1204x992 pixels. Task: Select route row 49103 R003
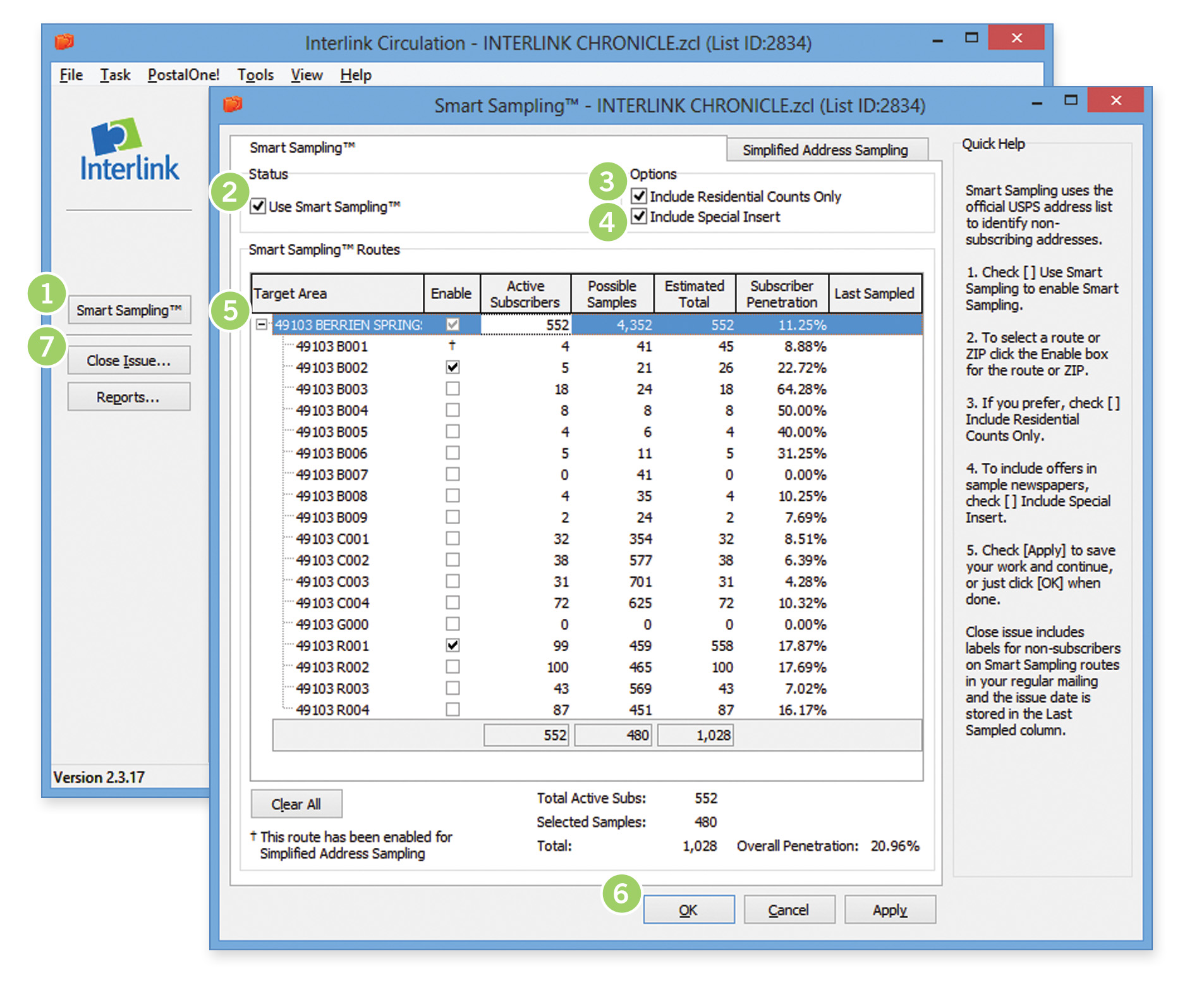[597, 688]
